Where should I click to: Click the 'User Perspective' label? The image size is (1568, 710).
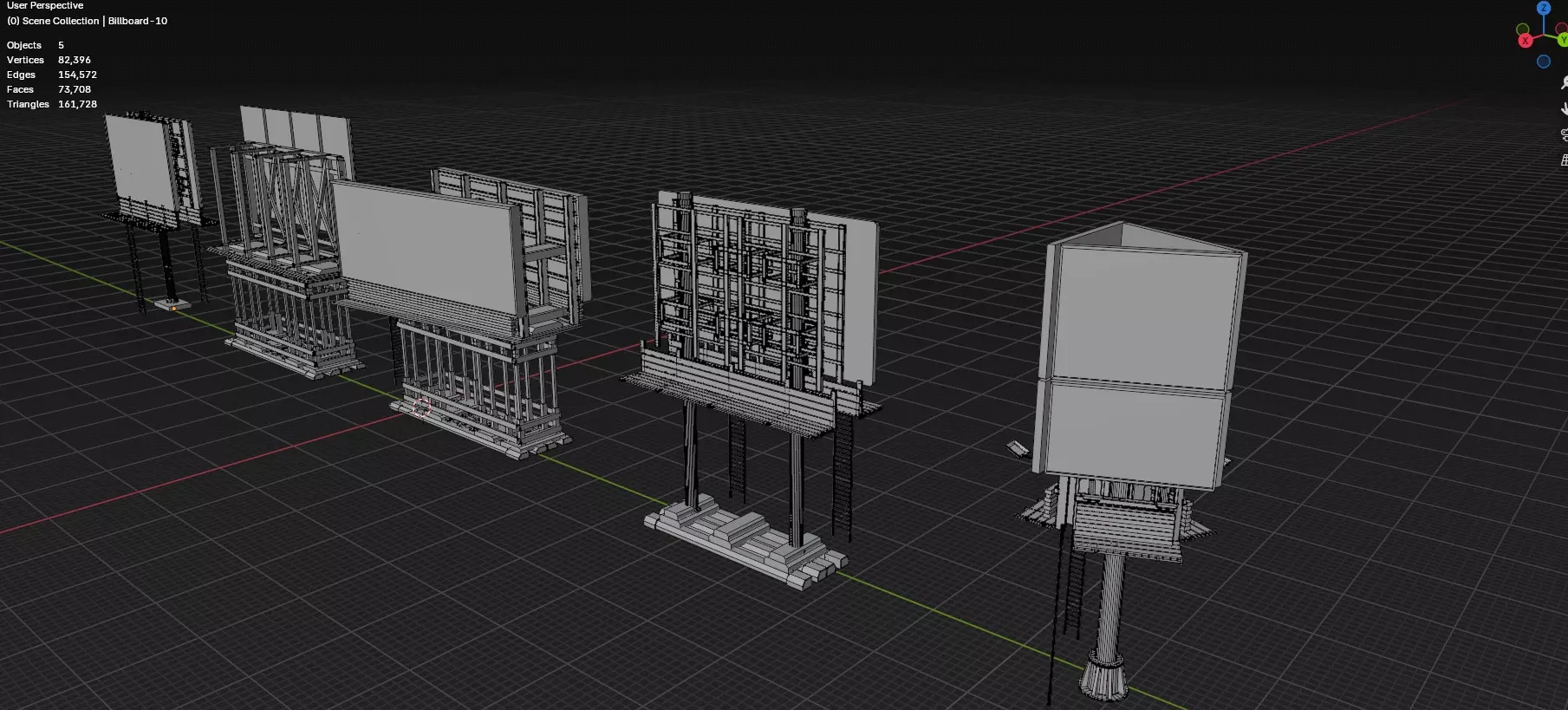click(45, 5)
